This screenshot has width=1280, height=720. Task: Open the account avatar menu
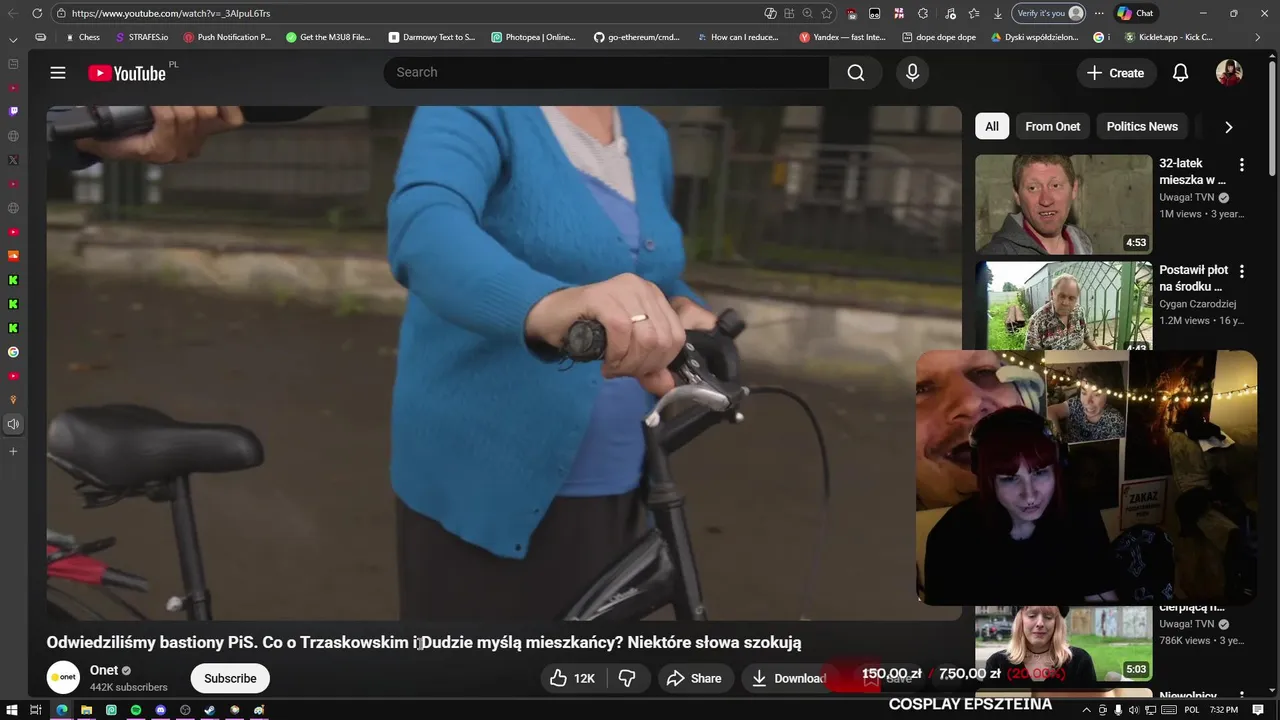pos(1229,73)
